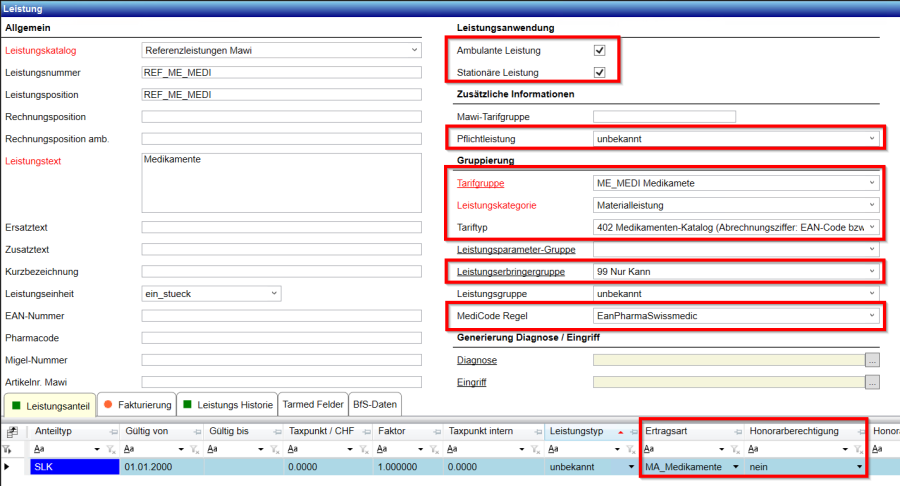The width and height of the screenshot is (900, 486).
Task: Clear the Leistungstyp column filter
Action: tap(631, 449)
